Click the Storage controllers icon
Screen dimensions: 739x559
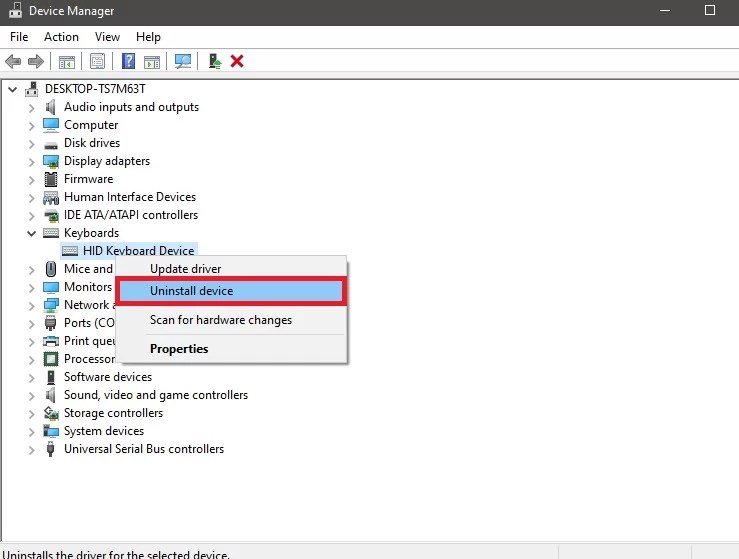click(51, 413)
